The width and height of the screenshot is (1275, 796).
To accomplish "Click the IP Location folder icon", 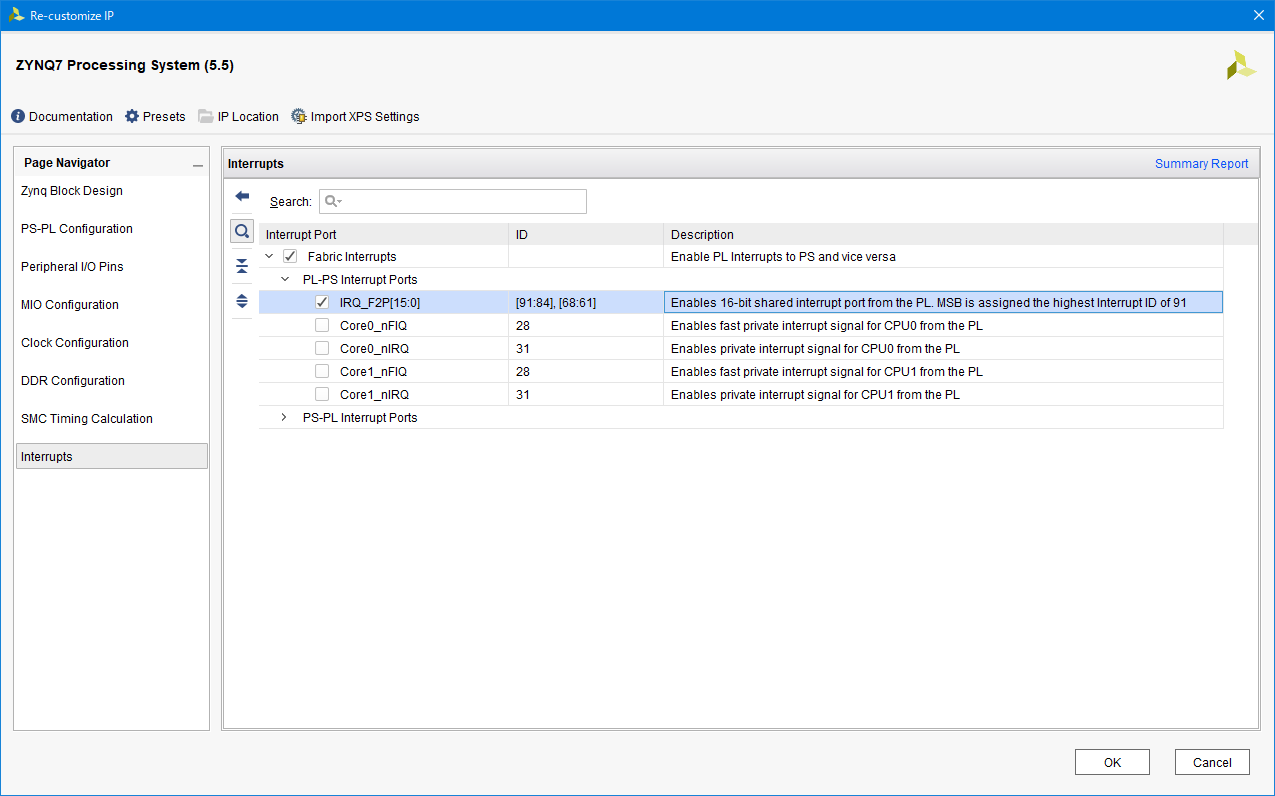I will point(206,117).
